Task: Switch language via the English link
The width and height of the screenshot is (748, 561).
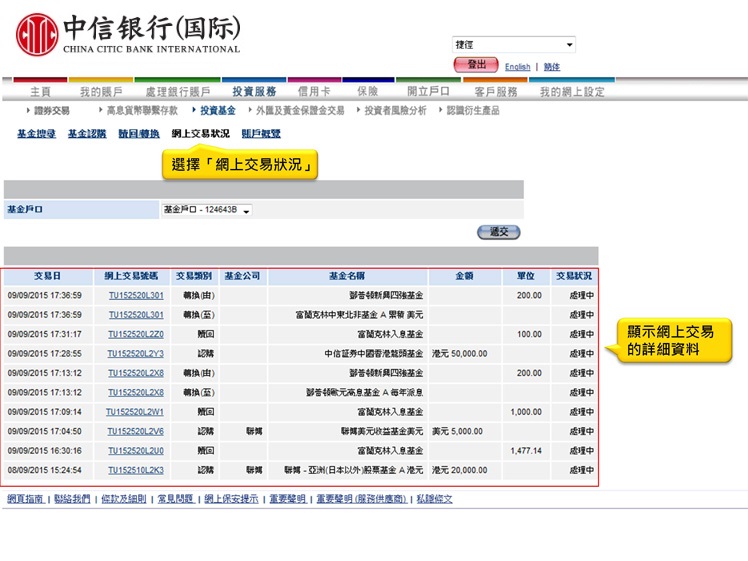Action: 518,67
